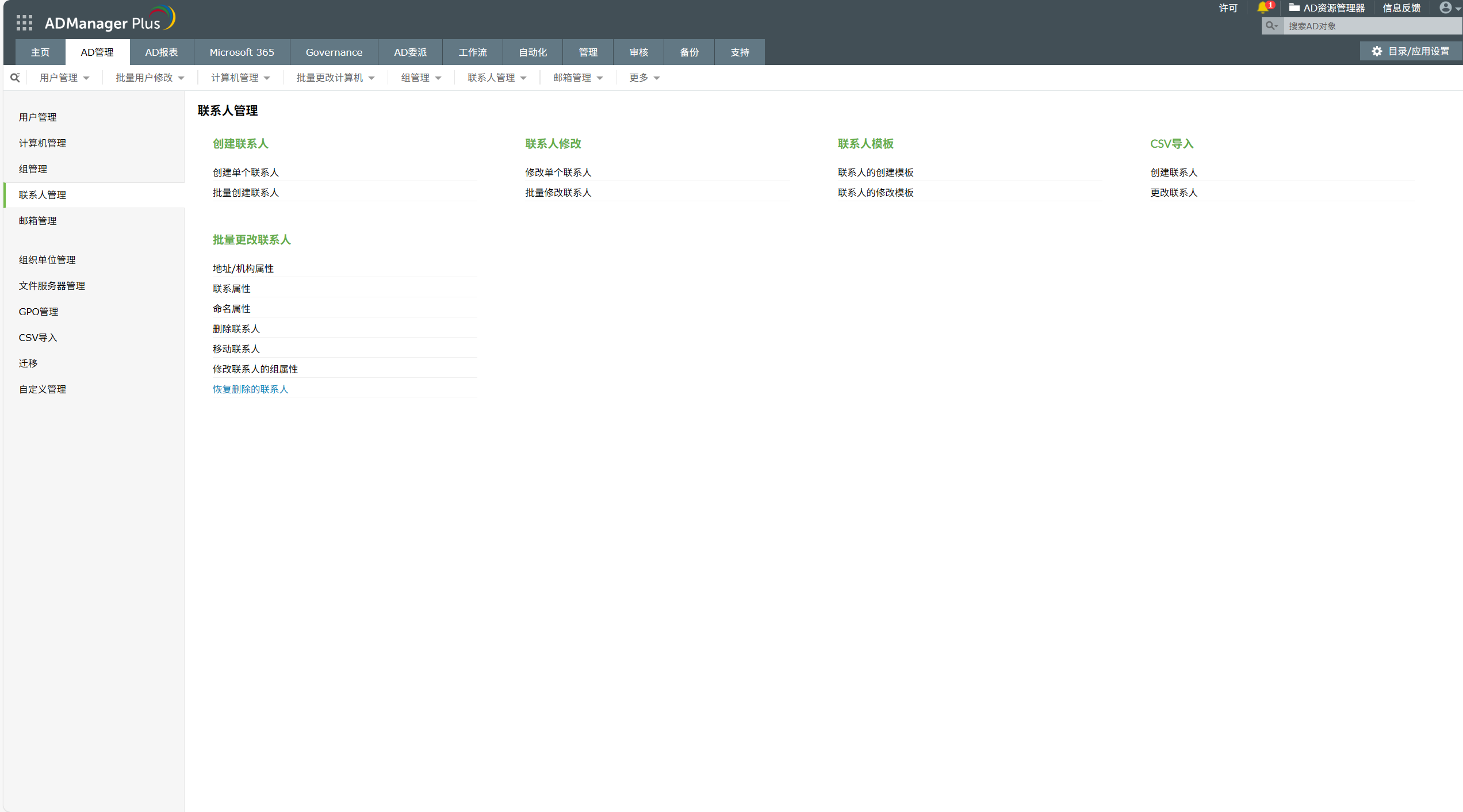Click the user account avatar icon
The image size is (1463, 812).
tap(1445, 7)
